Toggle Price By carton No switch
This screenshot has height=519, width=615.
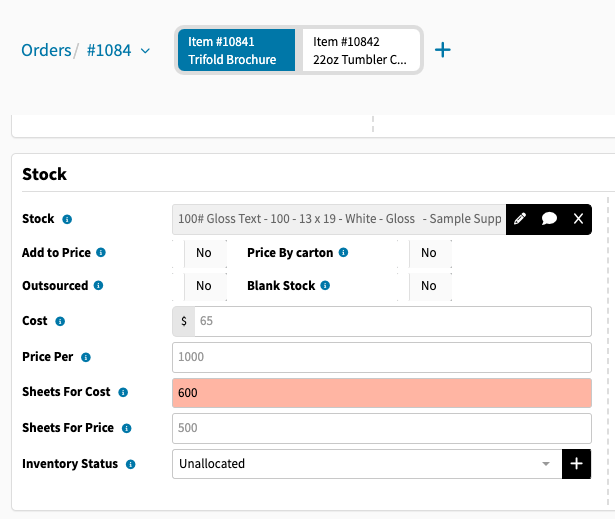coord(425,253)
